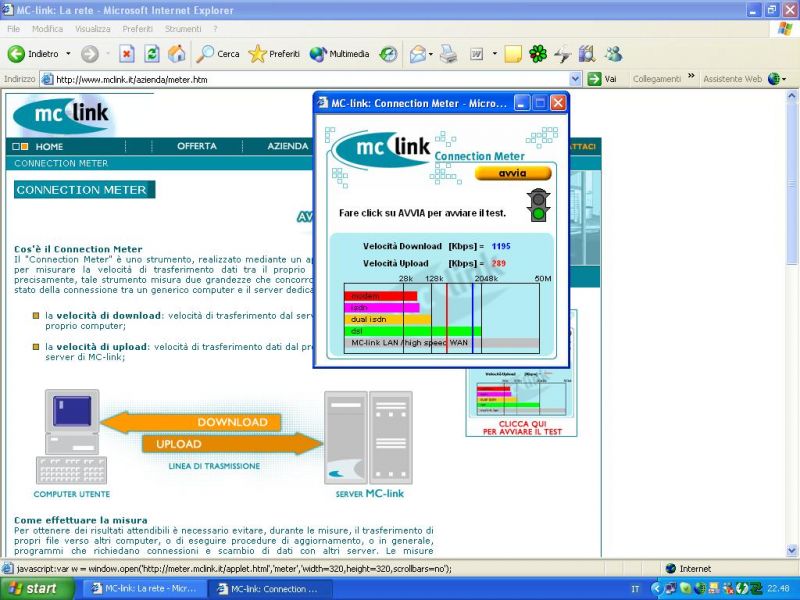This screenshot has width=800, height=600.
Task: Click the address bar URL field
Action: 311,79
